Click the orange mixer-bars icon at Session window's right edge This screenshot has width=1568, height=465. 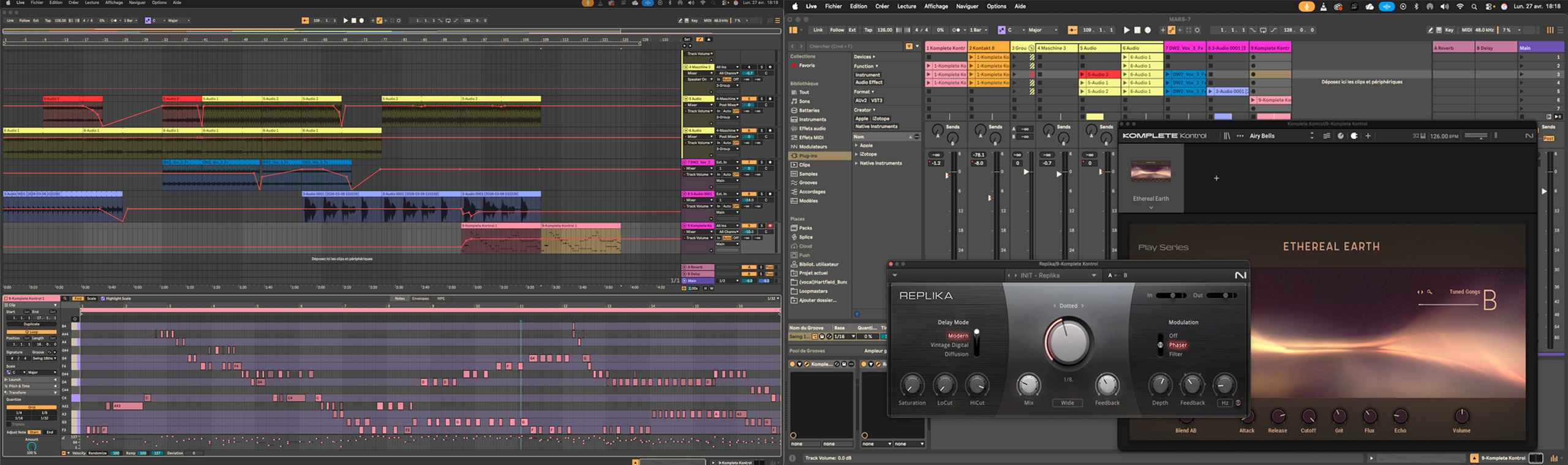click(x=1550, y=30)
